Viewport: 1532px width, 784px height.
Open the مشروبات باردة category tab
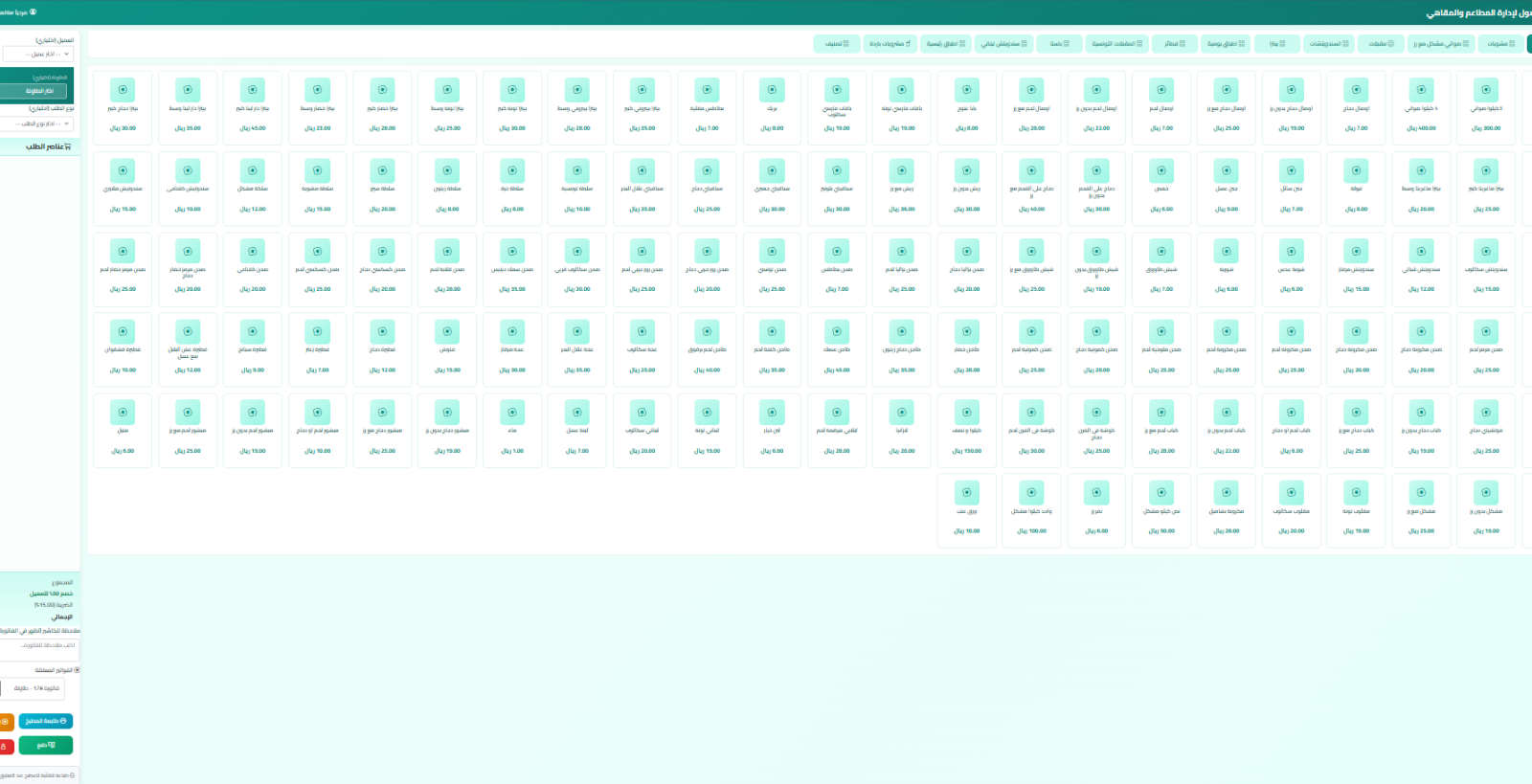pos(890,44)
